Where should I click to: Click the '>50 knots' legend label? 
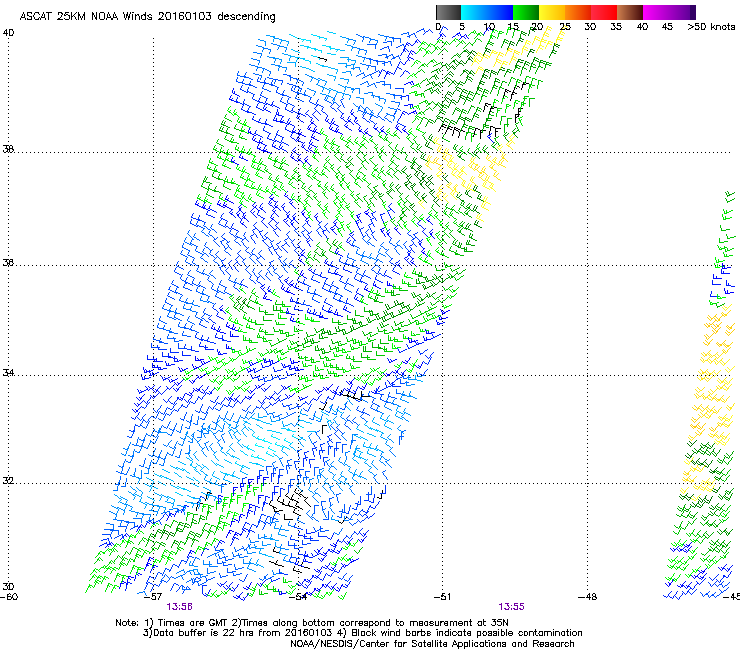[711, 27]
